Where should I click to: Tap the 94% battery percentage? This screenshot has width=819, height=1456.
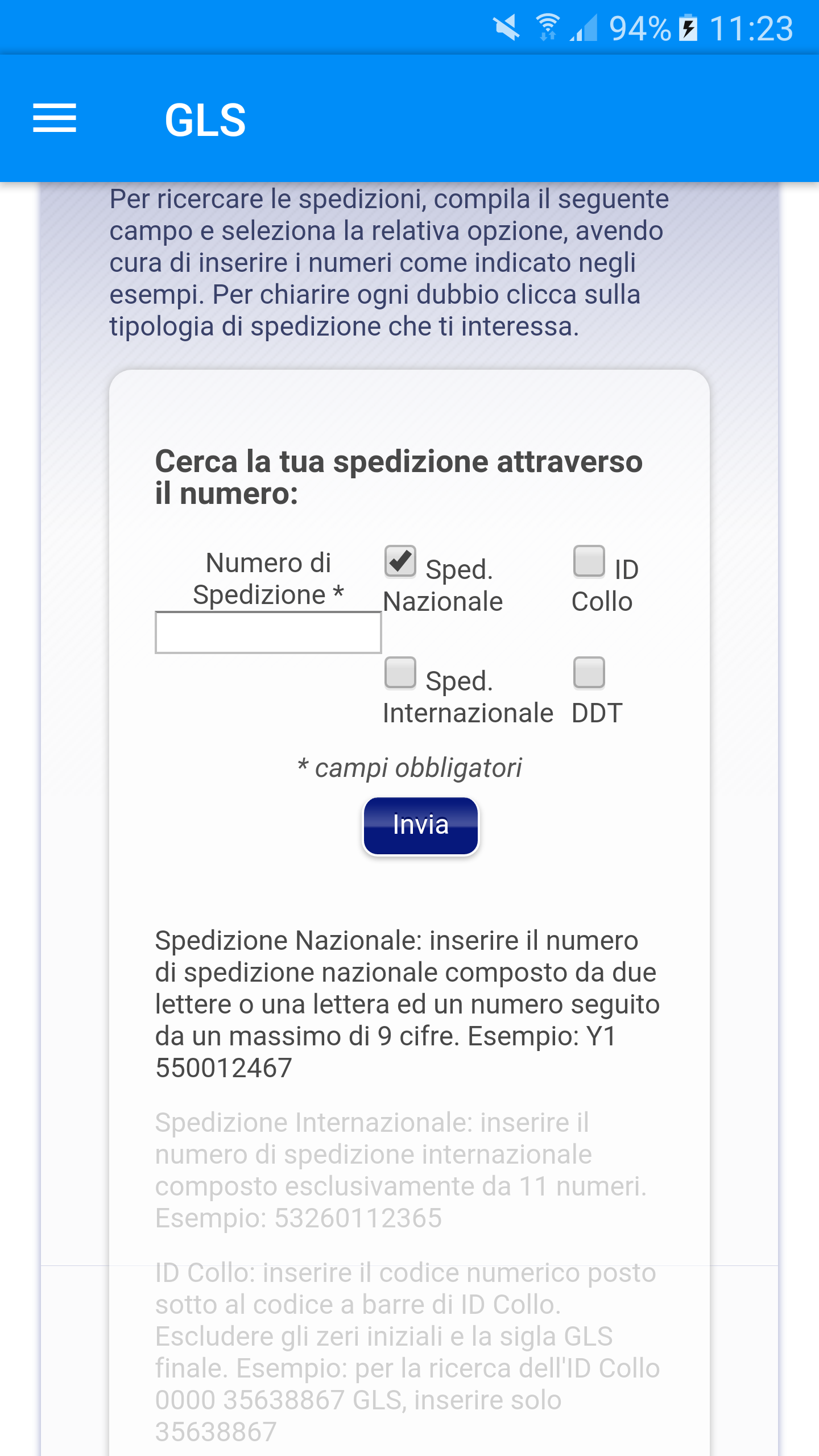(x=640, y=28)
